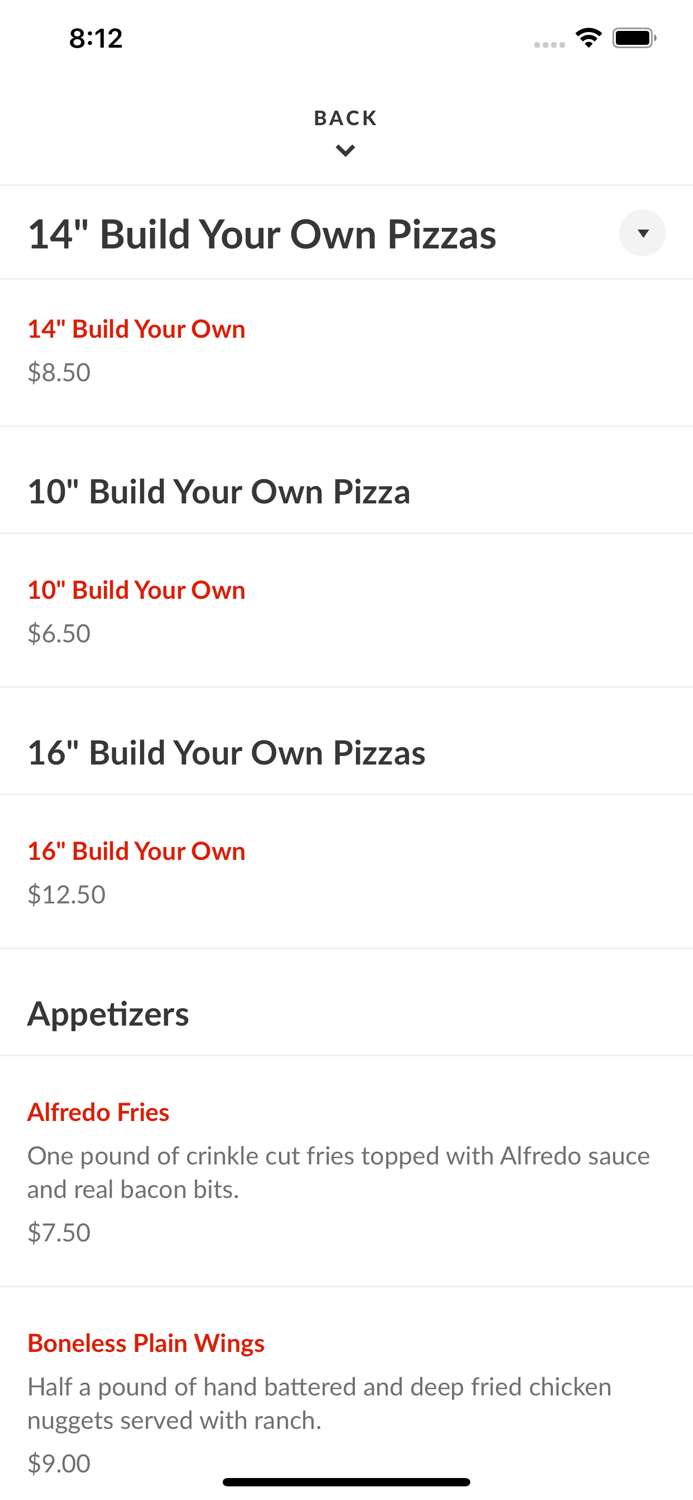Tap the home indicator bar at bottom
Image resolution: width=693 pixels, height=1500 pixels.
[x=346, y=1481]
